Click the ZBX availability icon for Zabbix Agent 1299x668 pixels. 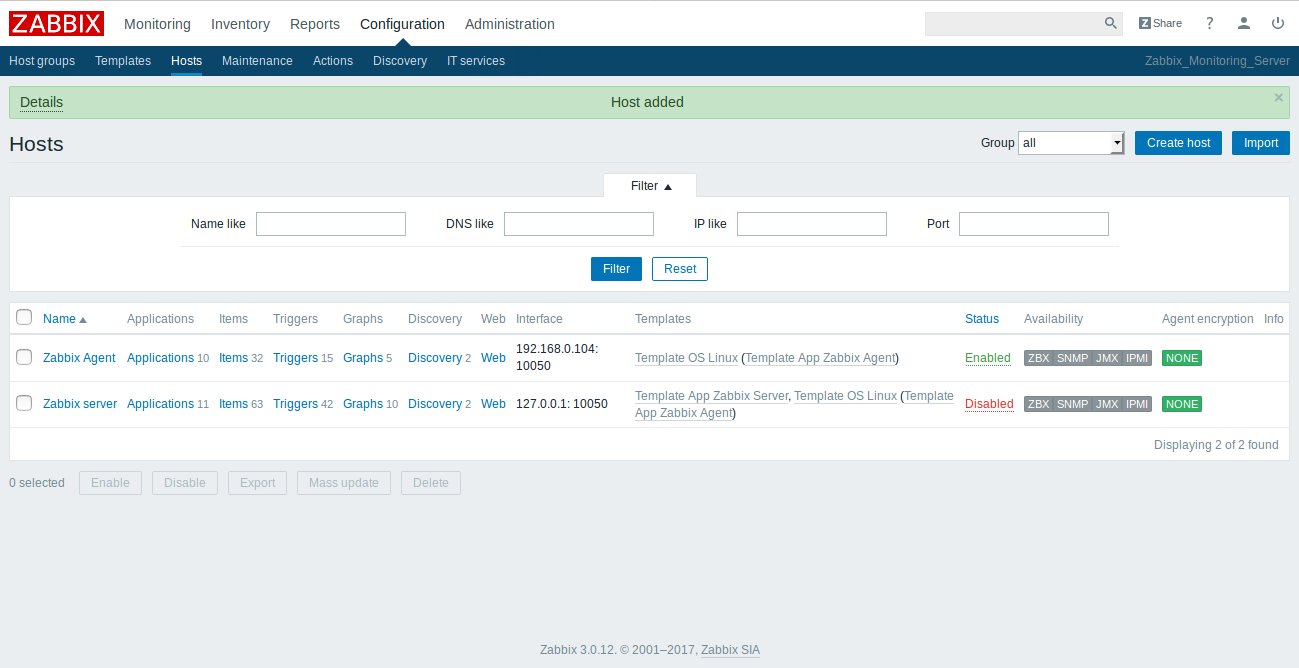[x=1038, y=357]
